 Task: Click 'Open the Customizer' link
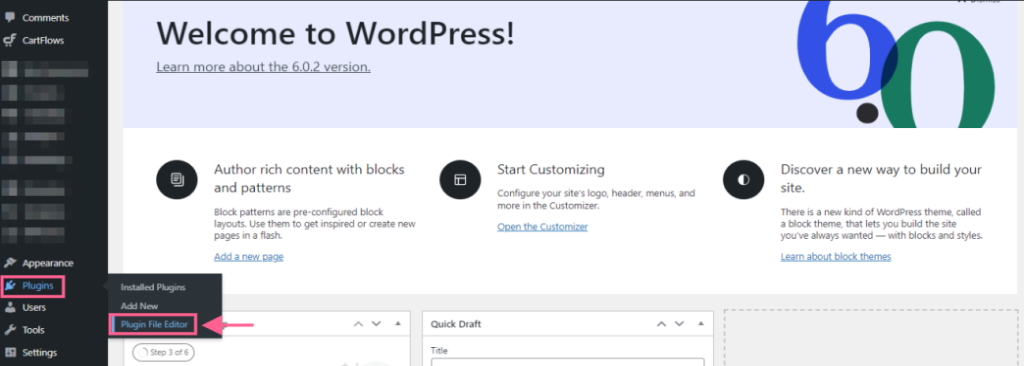click(543, 227)
